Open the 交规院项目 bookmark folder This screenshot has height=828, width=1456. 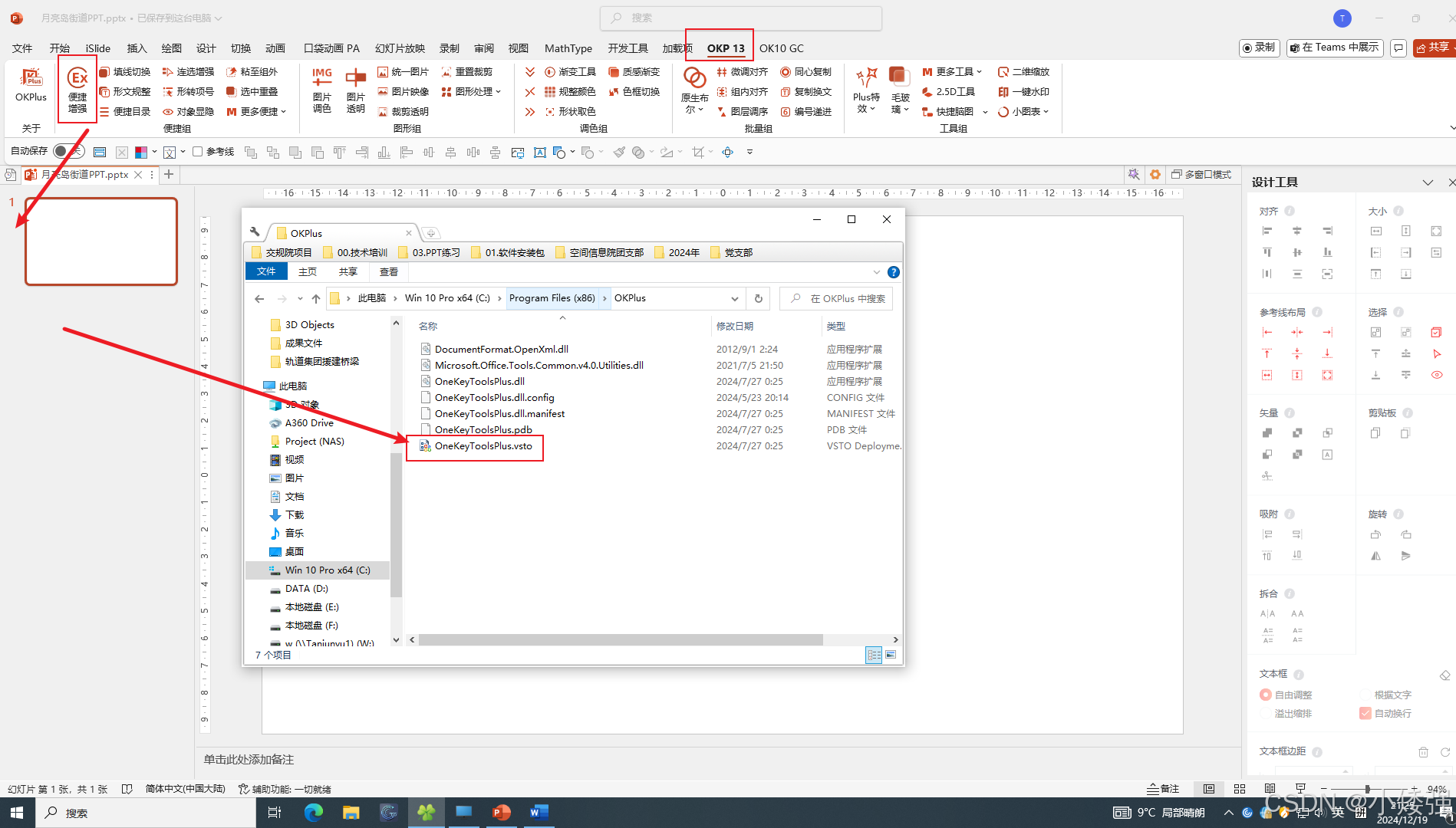coord(282,252)
